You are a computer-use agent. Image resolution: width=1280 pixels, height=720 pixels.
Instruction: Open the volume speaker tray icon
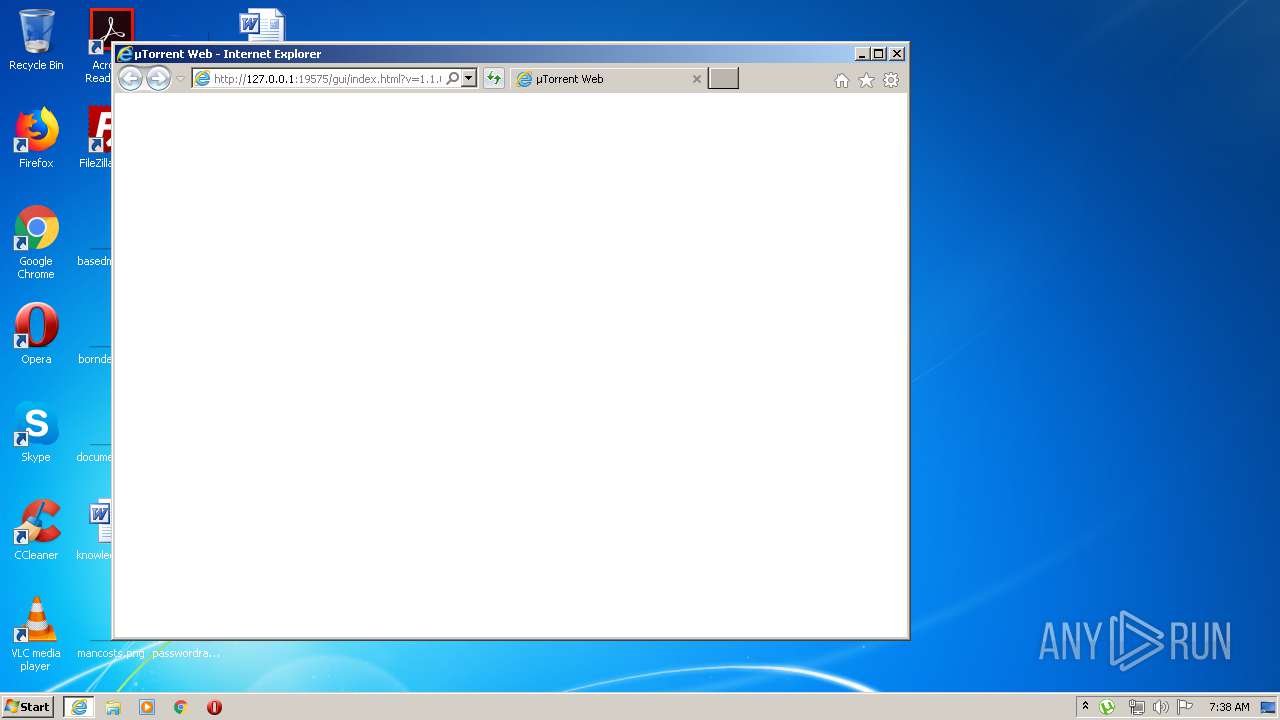tap(1160, 707)
